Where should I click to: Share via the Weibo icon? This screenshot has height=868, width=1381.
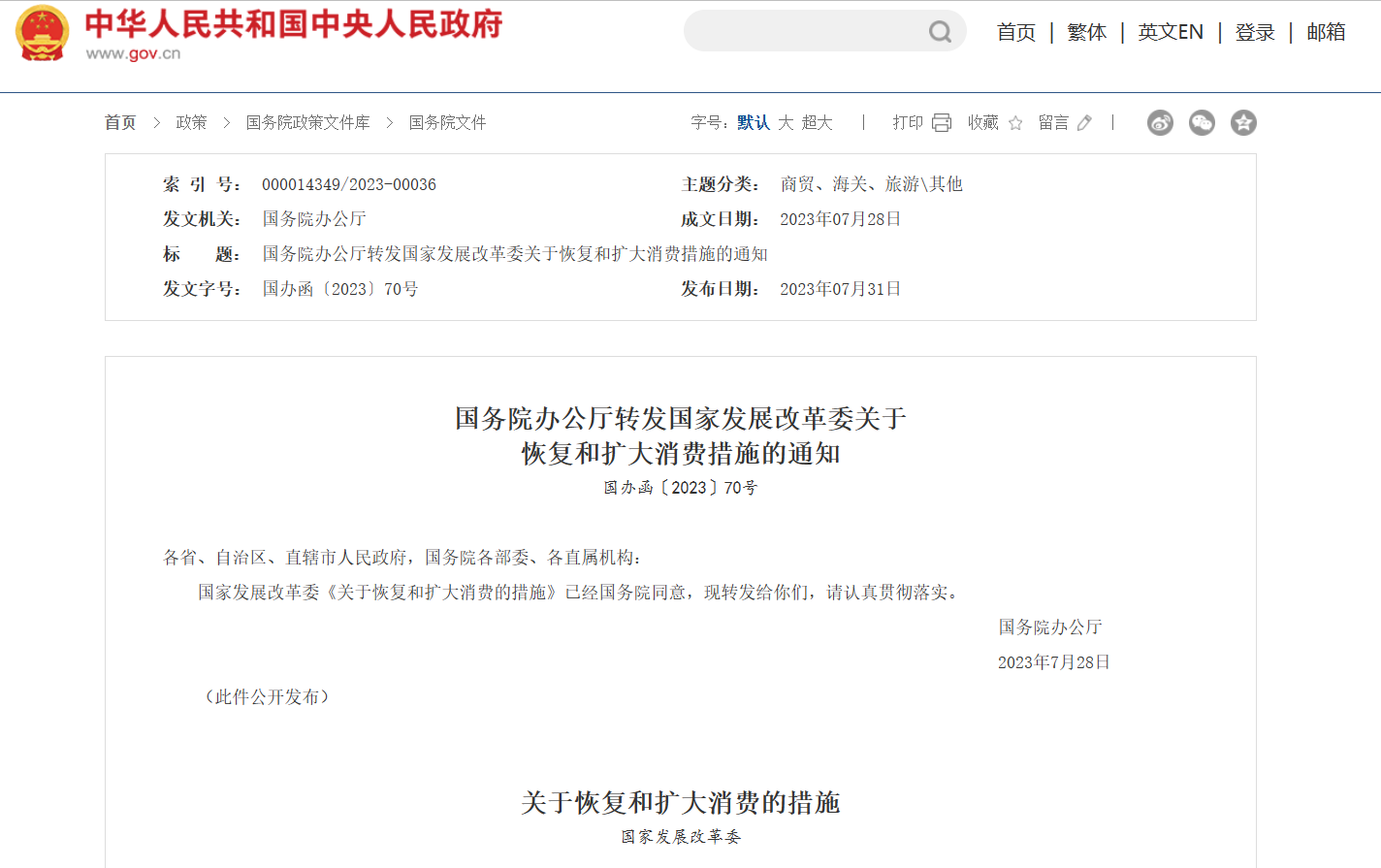click(x=1160, y=123)
